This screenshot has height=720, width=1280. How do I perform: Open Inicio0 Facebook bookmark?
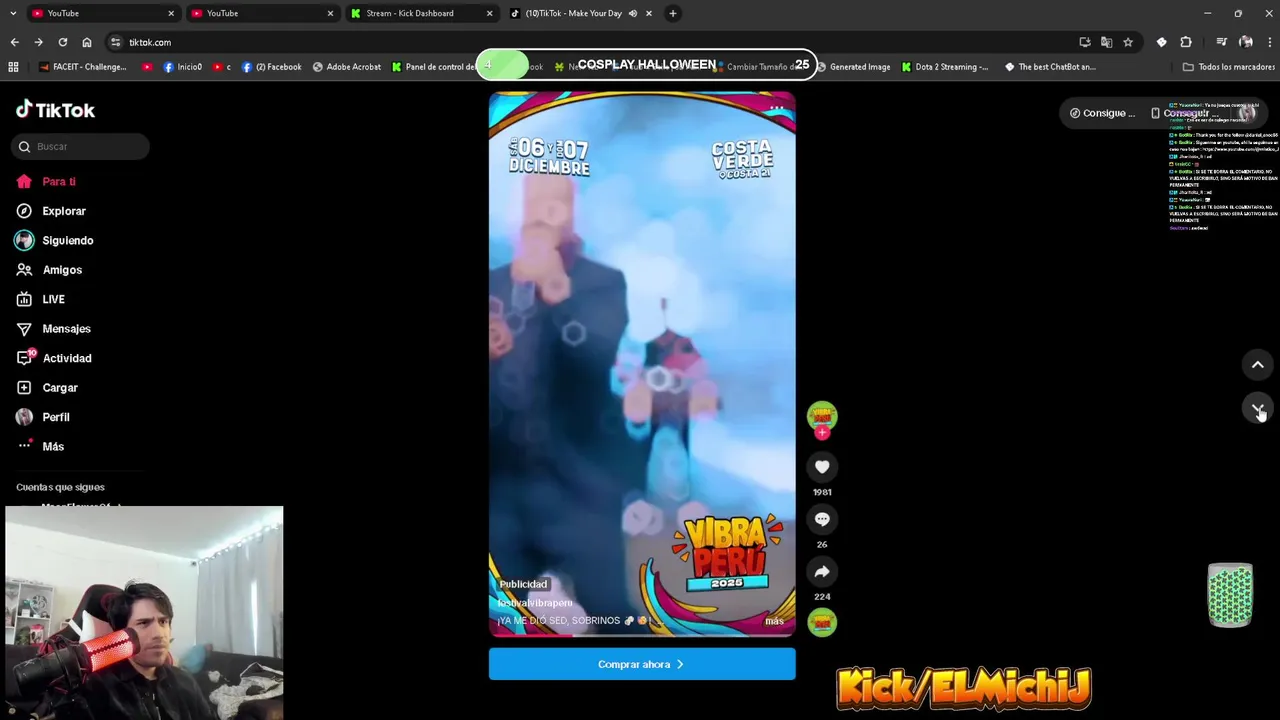(x=182, y=67)
